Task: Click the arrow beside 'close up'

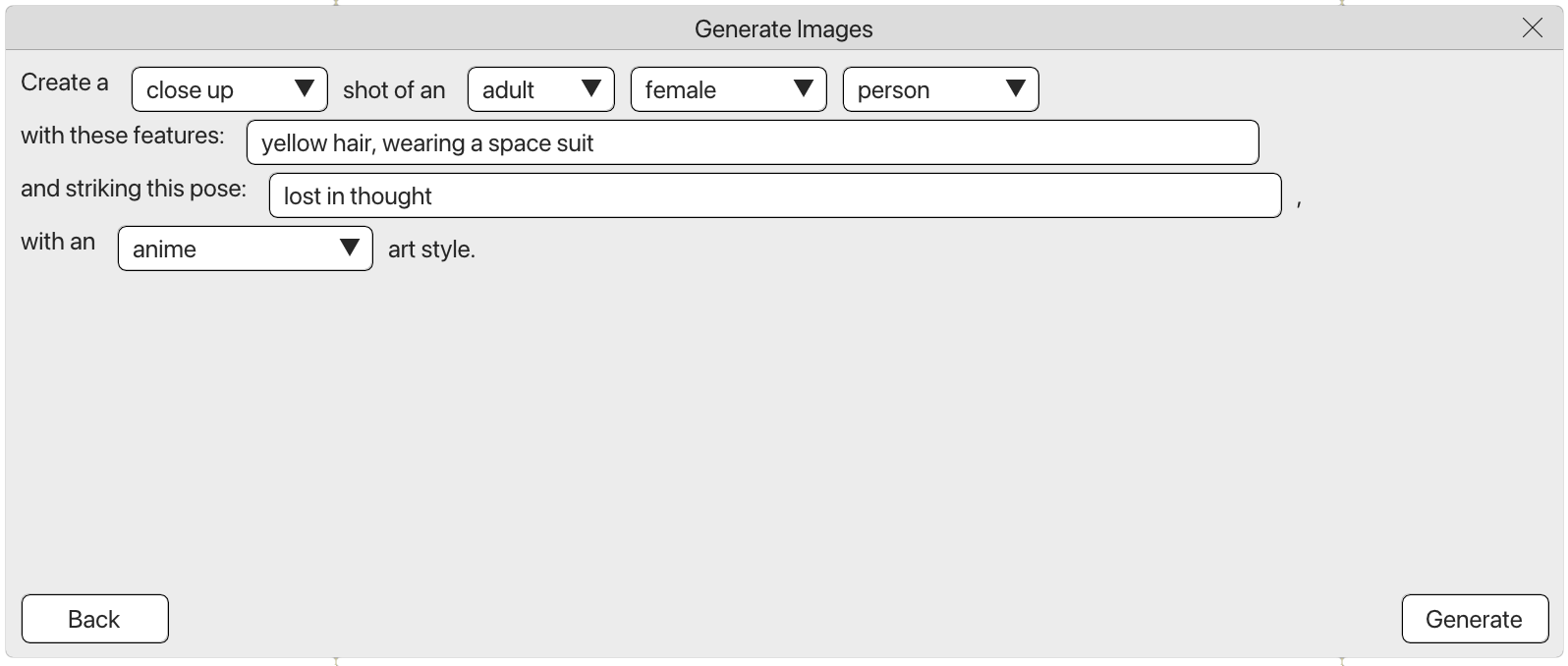Action: [x=305, y=88]
